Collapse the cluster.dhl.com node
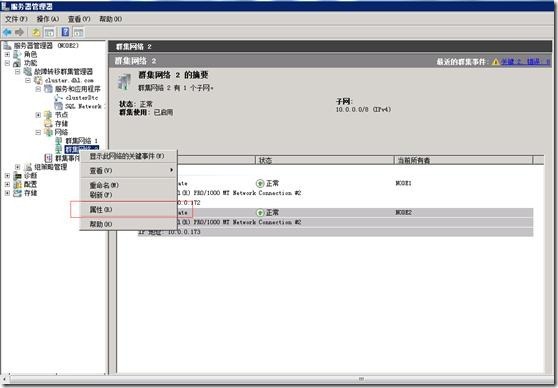The image size is (558, 388). click(x=28, y=80)
